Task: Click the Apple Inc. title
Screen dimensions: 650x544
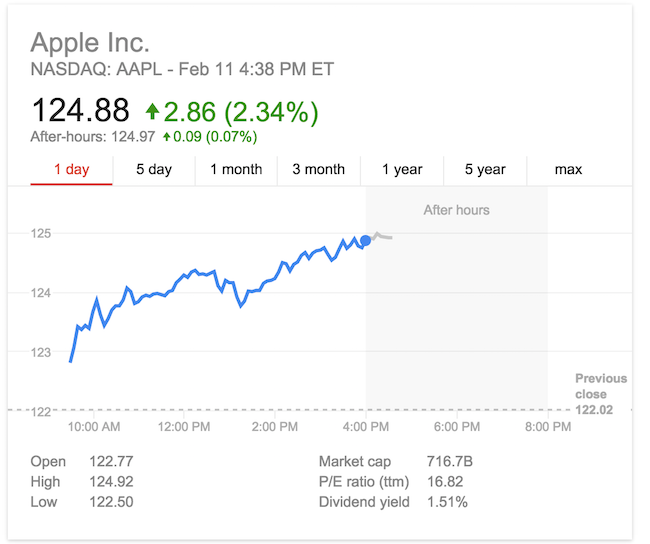Action: click(90, 43)
